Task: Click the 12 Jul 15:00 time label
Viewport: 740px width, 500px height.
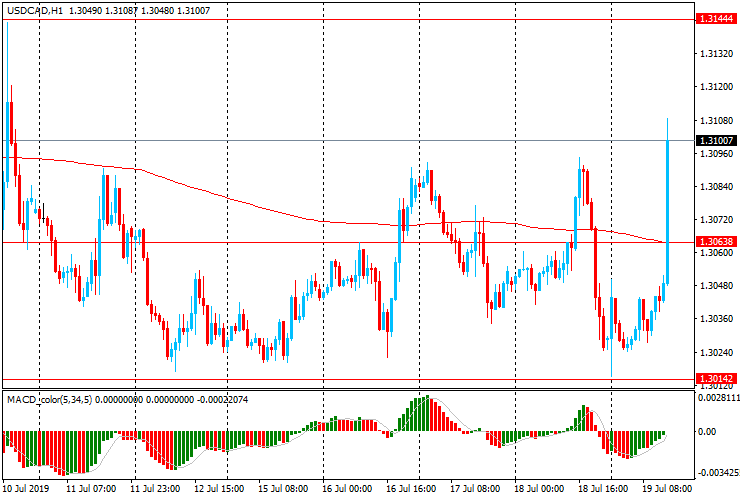Action: [219, 488]
